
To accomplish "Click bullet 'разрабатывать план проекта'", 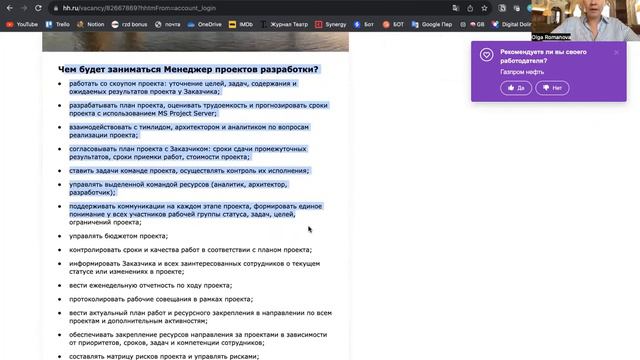I will click(198, 109).
